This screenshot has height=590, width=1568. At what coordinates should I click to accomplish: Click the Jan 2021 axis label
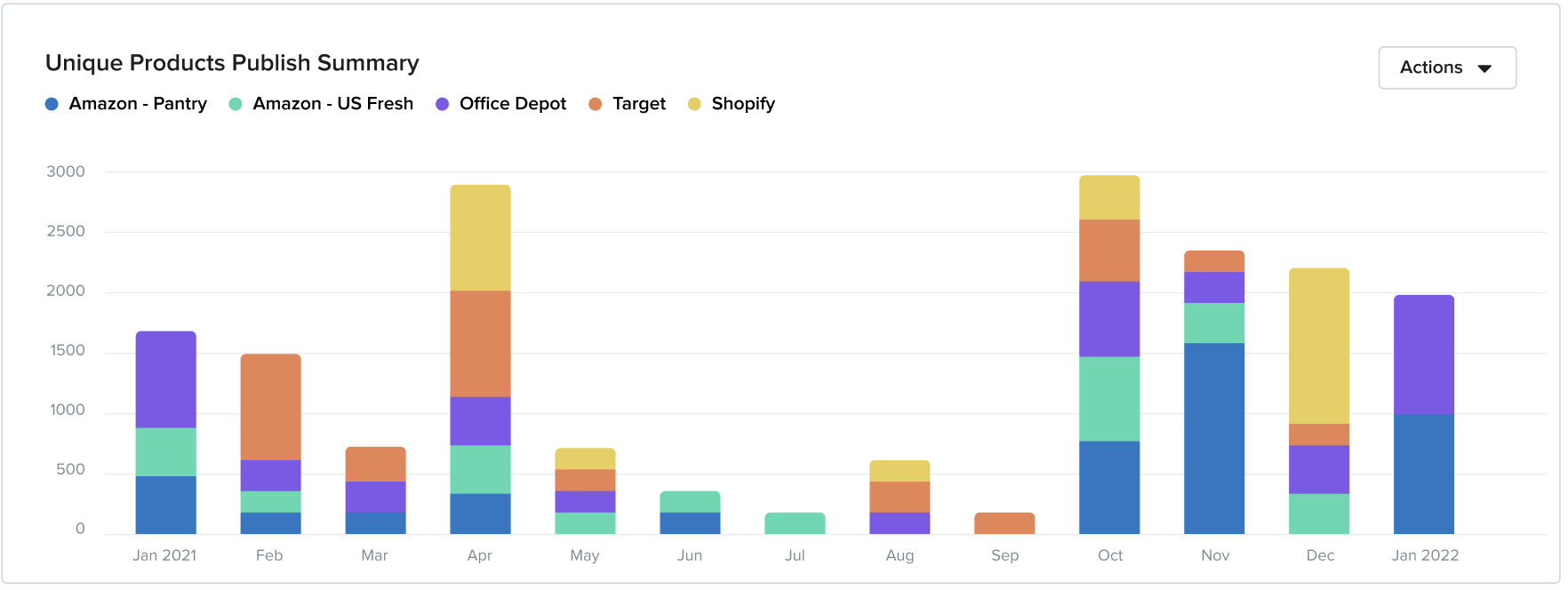164,554
